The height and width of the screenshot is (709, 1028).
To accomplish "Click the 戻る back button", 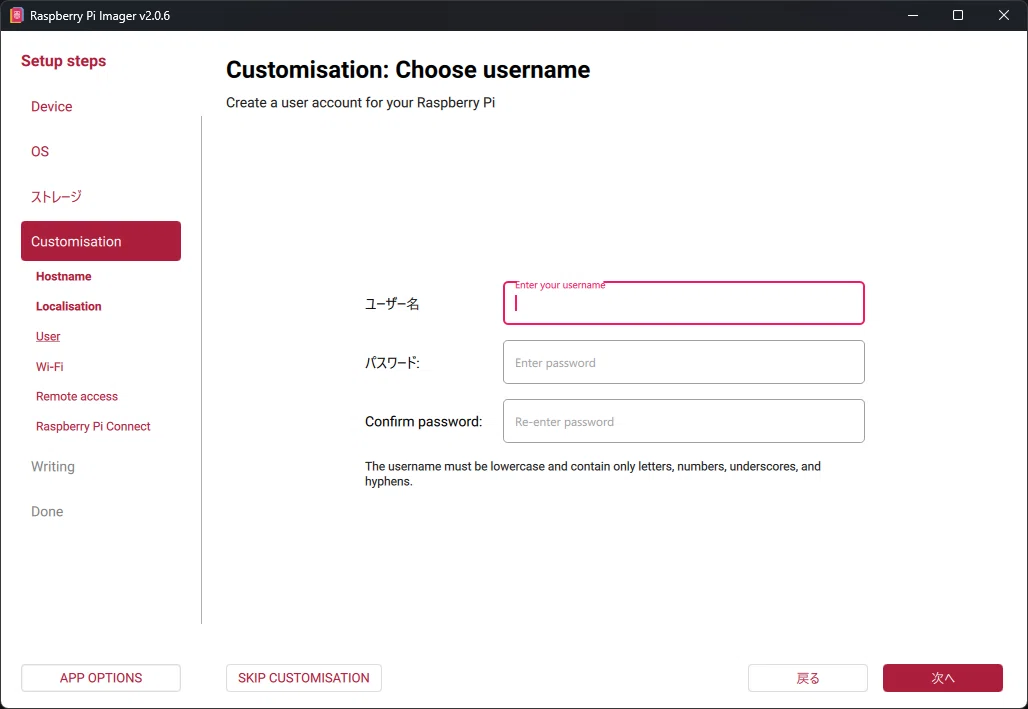I will point(808,678).
